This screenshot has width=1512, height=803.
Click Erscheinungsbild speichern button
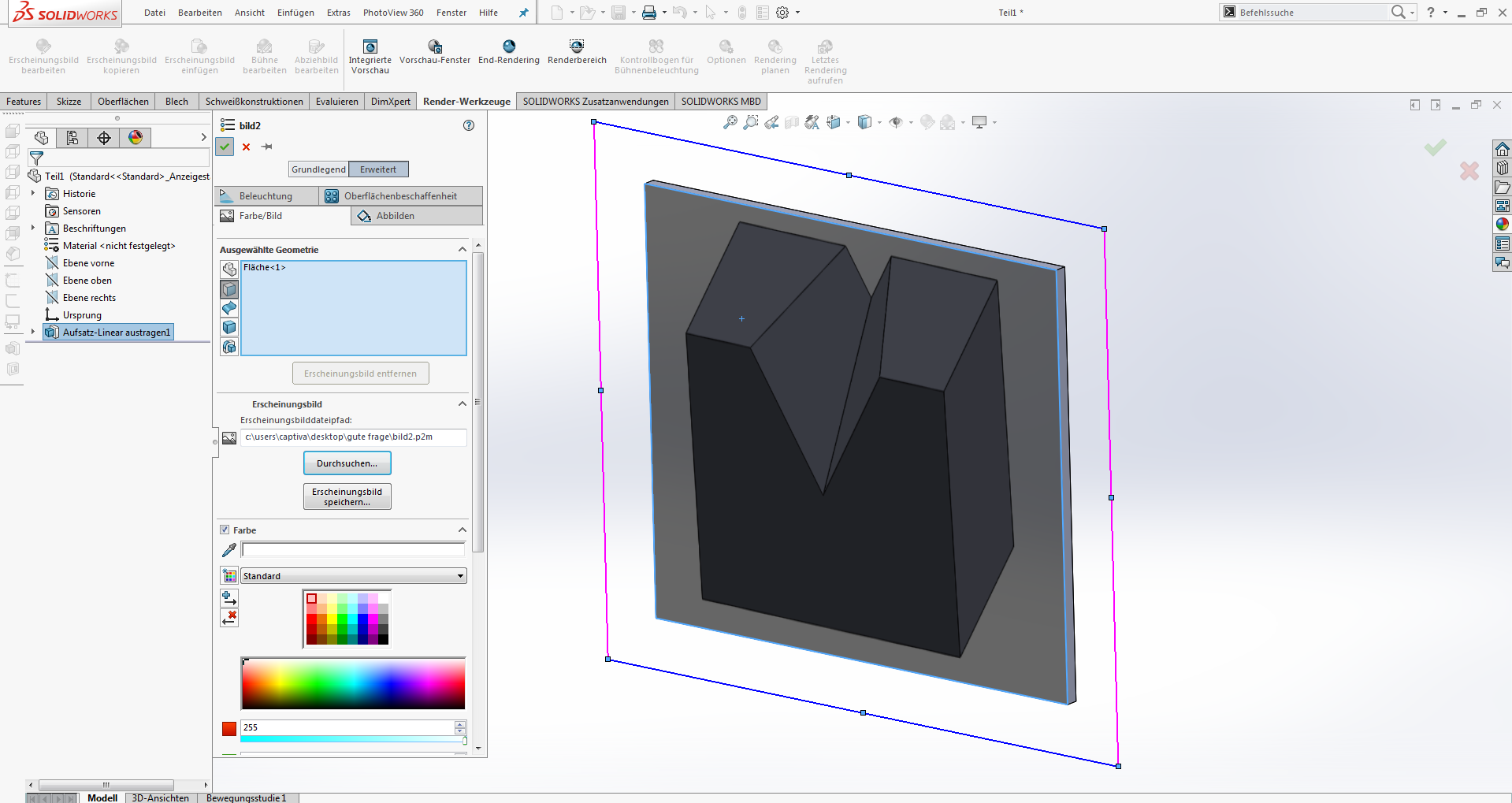point(347,496)
